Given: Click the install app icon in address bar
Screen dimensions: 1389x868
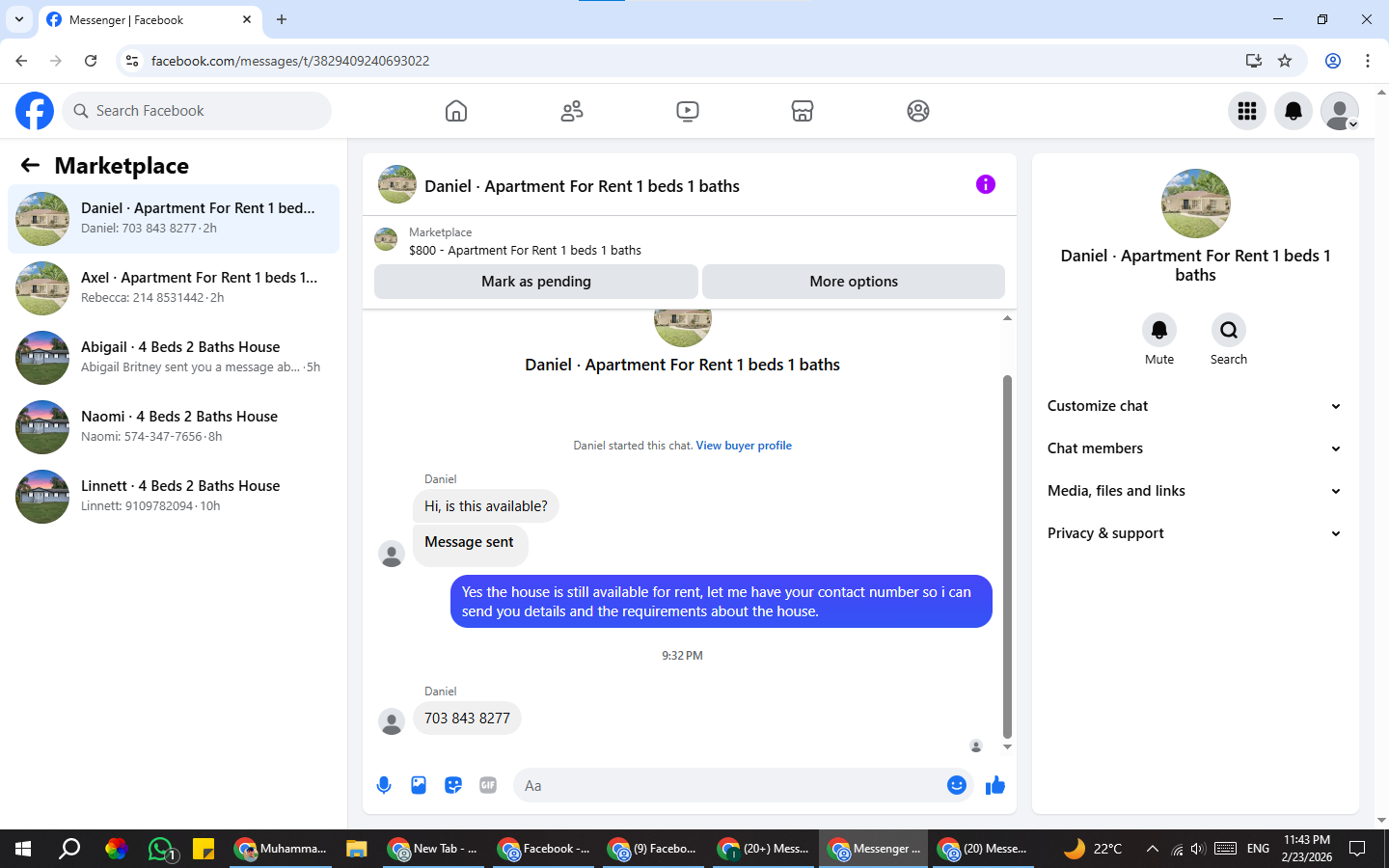Looking at the screenshot, I should 1253,61.
